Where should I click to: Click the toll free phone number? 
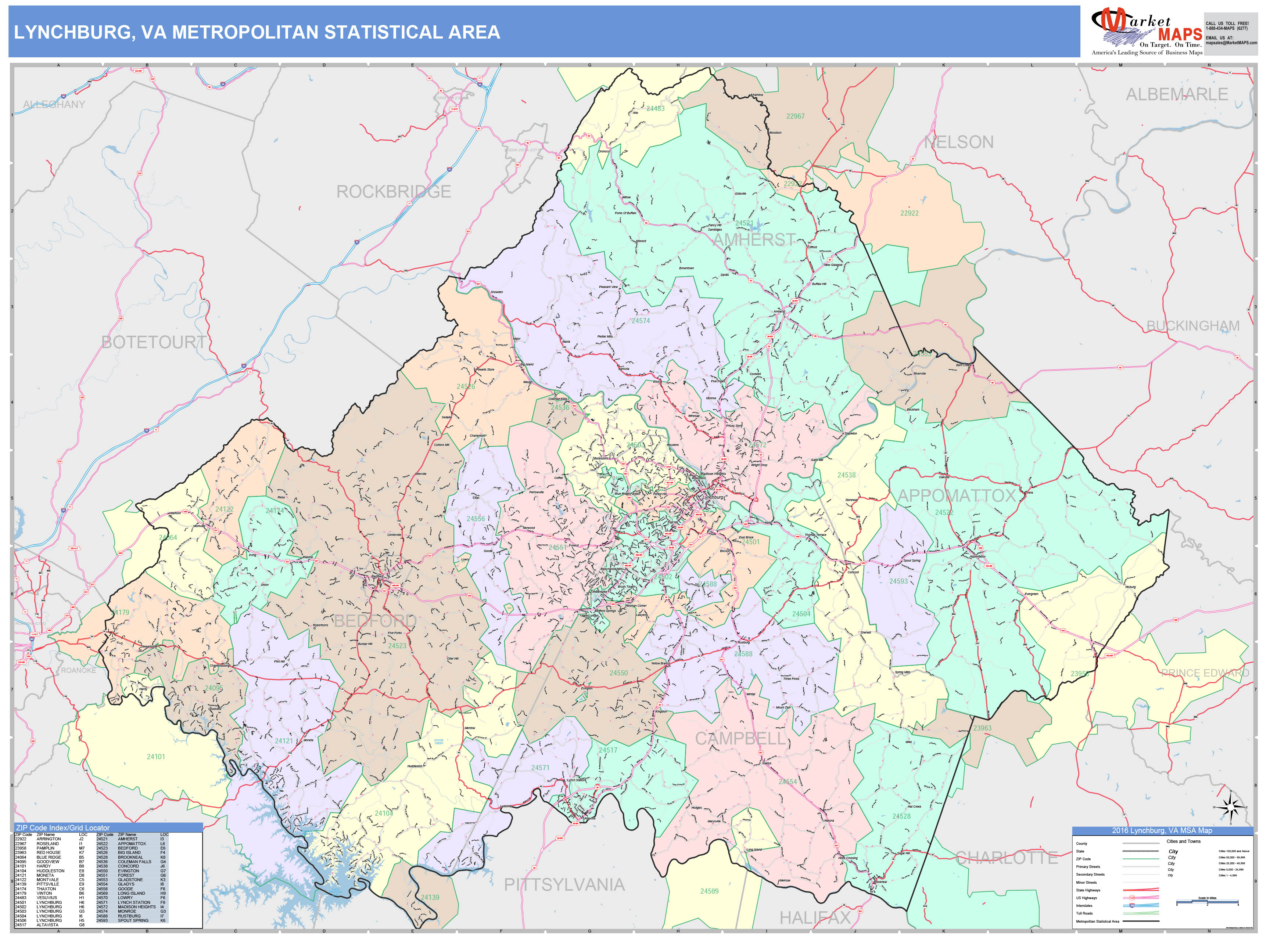tap(1226, 28)
